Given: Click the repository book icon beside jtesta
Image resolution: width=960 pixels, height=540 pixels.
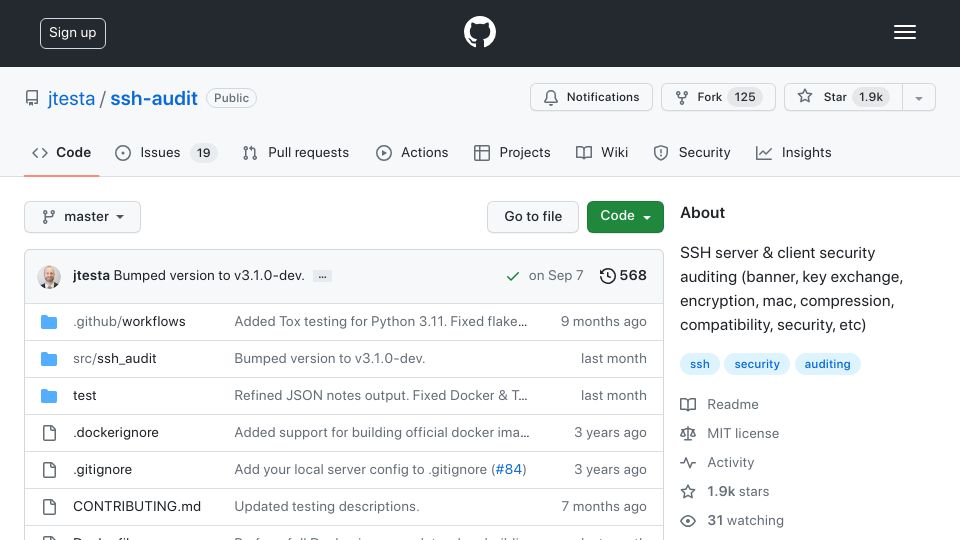Looking at the screenshot, I should [32, 98].
